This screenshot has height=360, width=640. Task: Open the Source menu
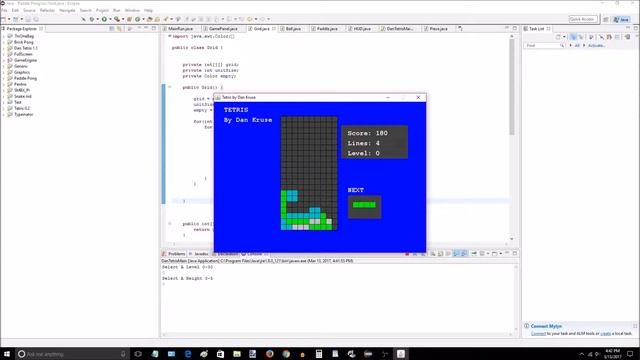point(29,10)
